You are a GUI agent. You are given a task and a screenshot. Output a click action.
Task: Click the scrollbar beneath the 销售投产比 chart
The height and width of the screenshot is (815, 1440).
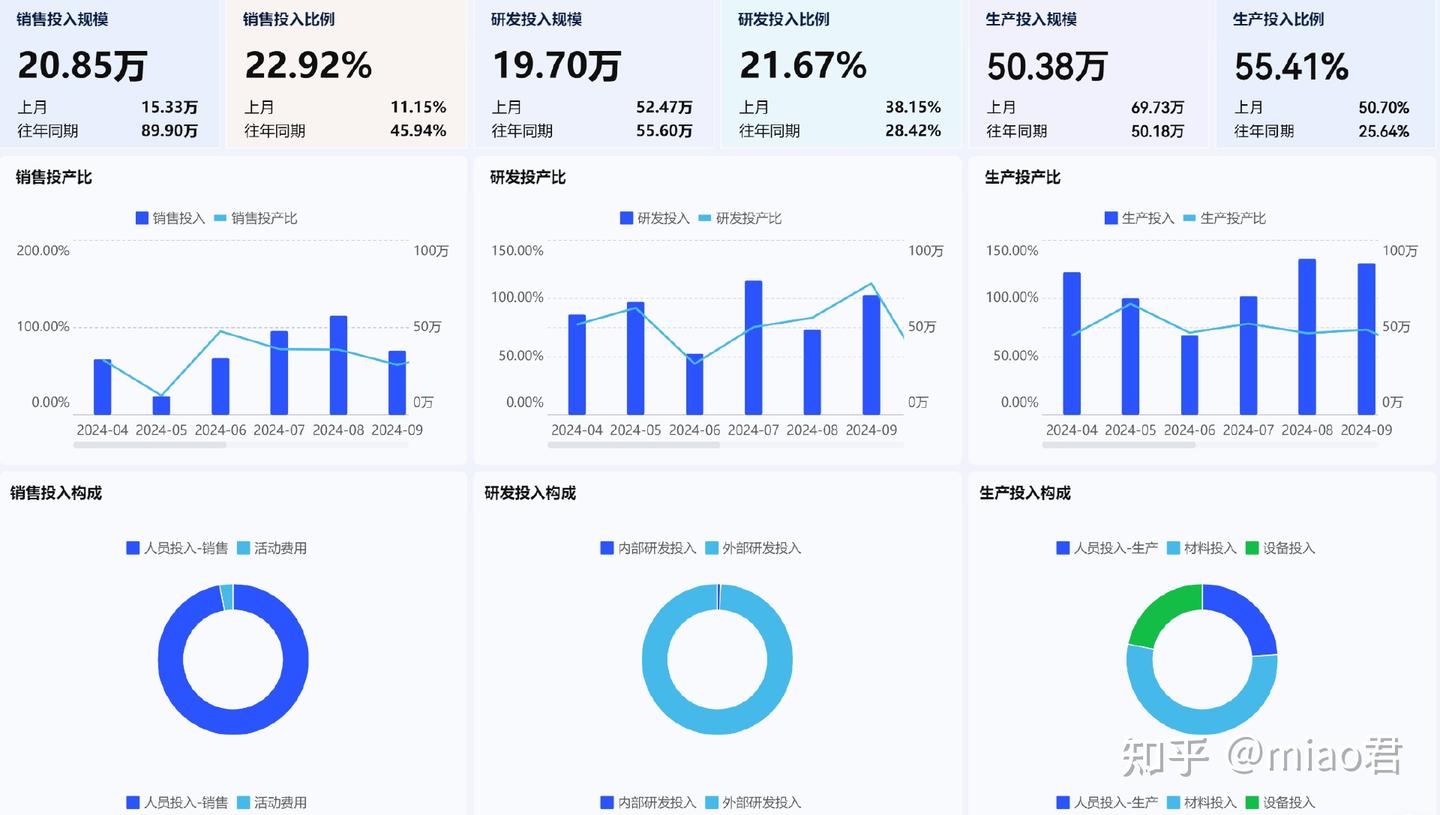tap(150, 445)
